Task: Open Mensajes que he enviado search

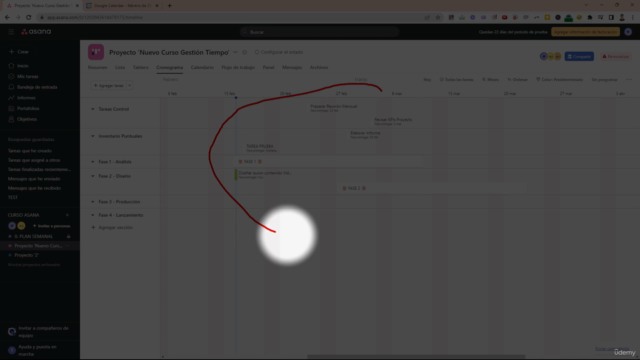Action: pyautogui.click(x=34, y=179)
